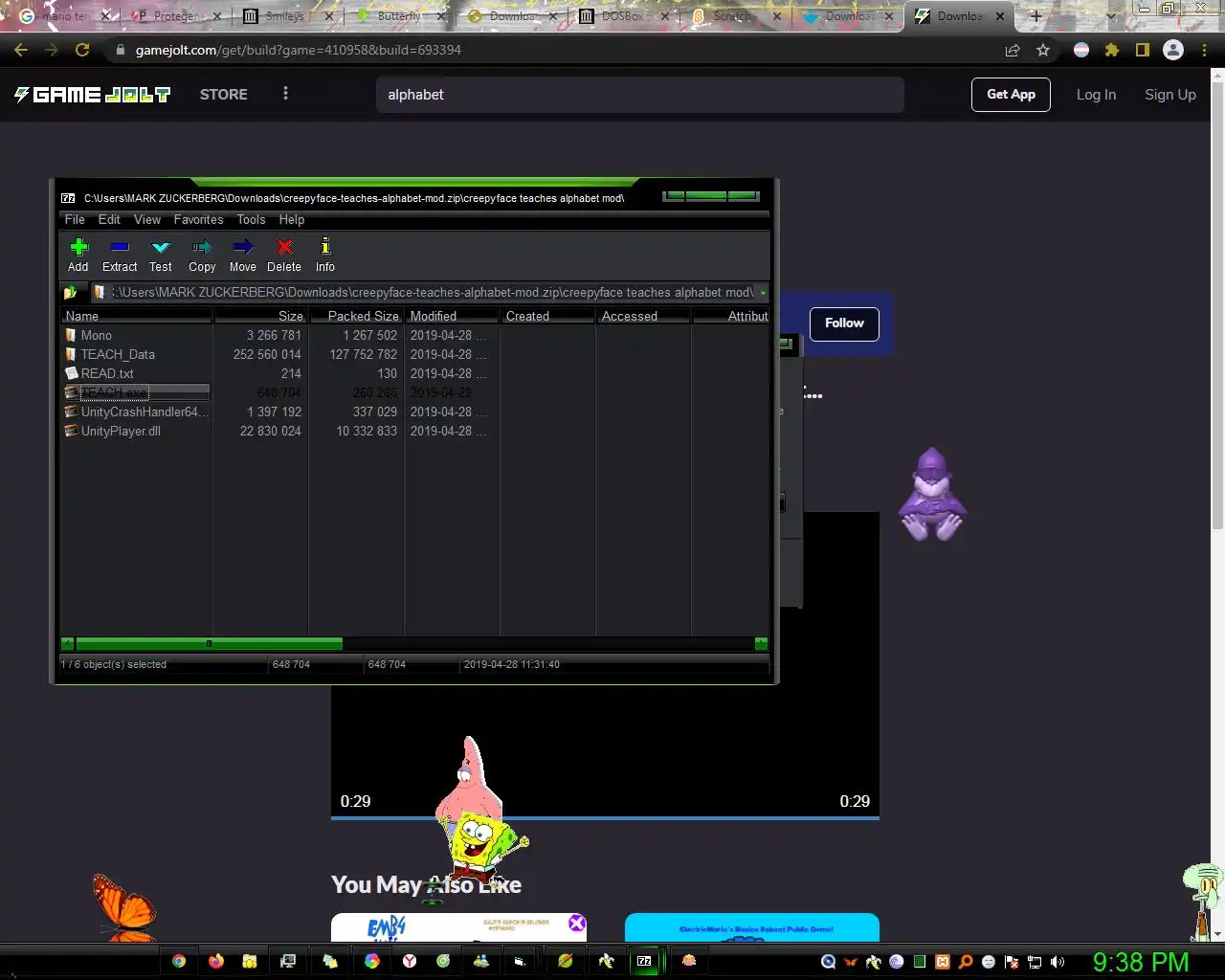
Task: Open the Tools menu
Action: 252,219
